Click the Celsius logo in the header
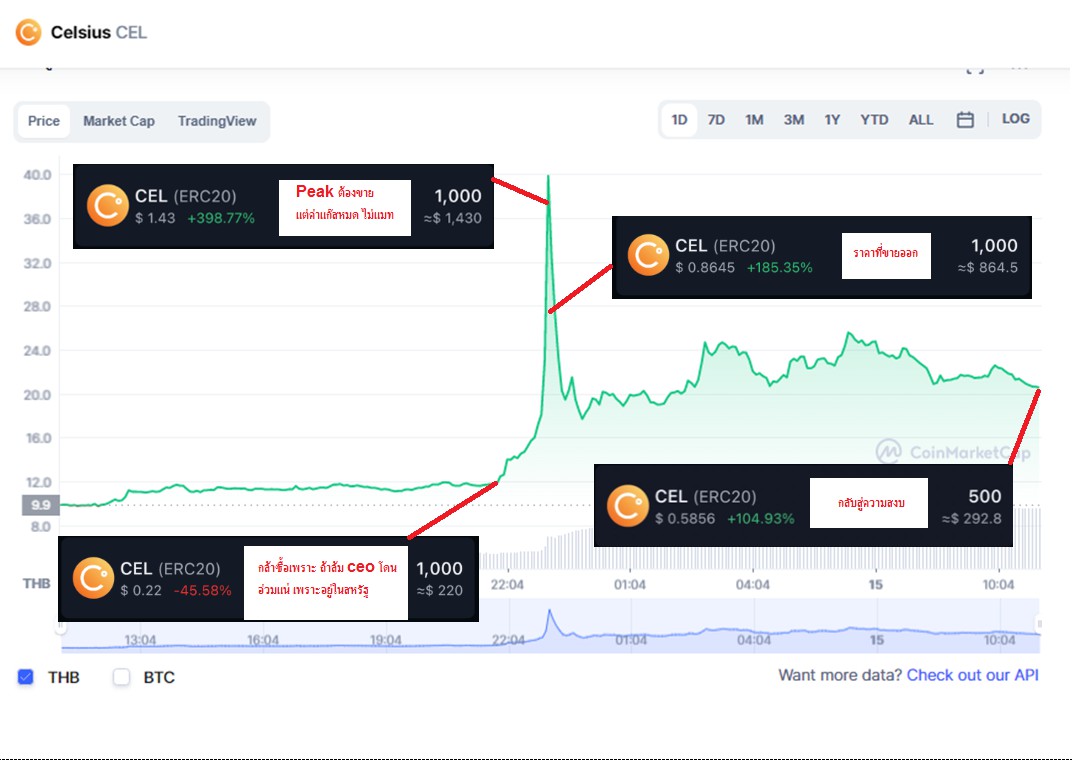This screenshot has width=1072, height=761. click(x=28, y=32)
